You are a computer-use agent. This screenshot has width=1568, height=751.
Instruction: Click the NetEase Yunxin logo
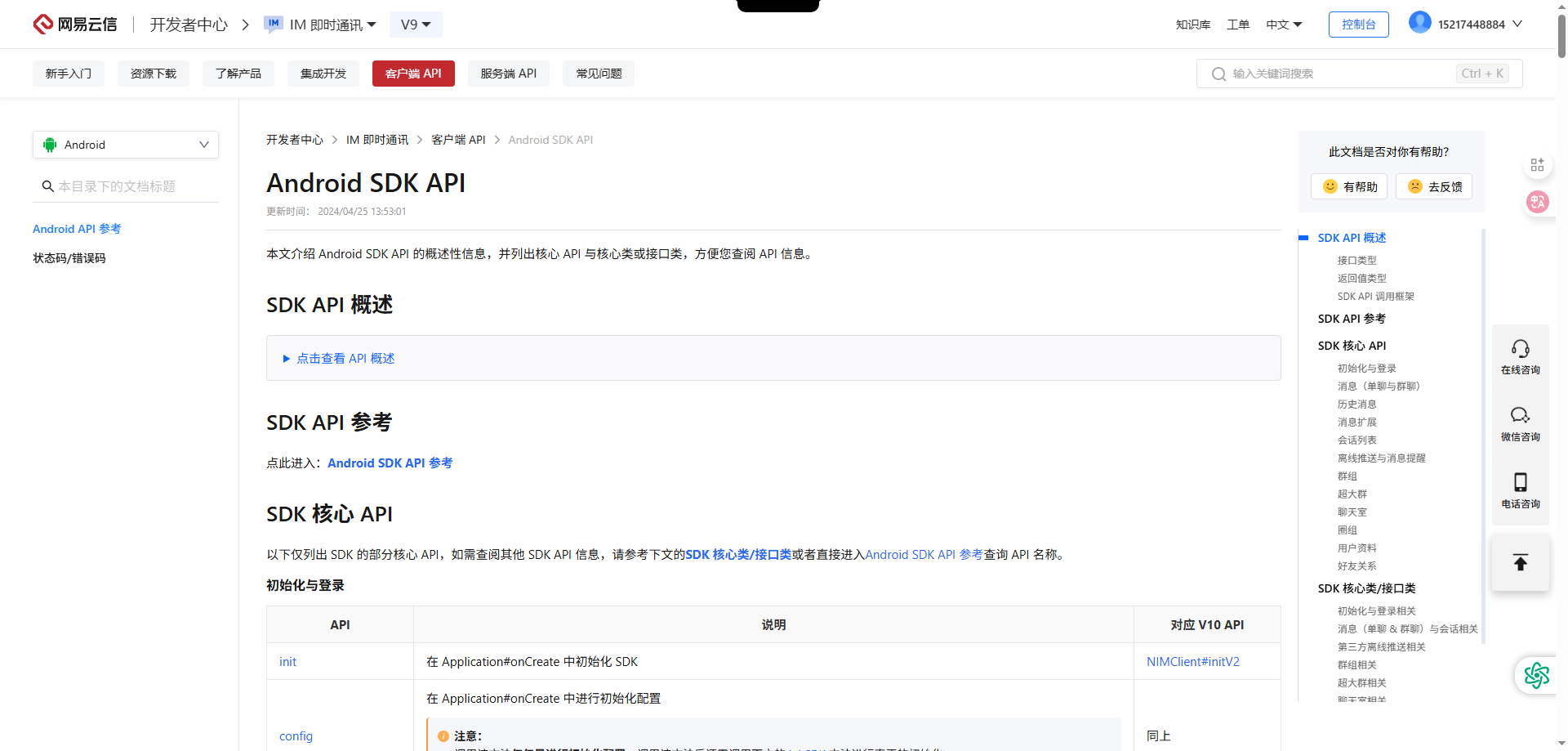click(x=75, y=25)
